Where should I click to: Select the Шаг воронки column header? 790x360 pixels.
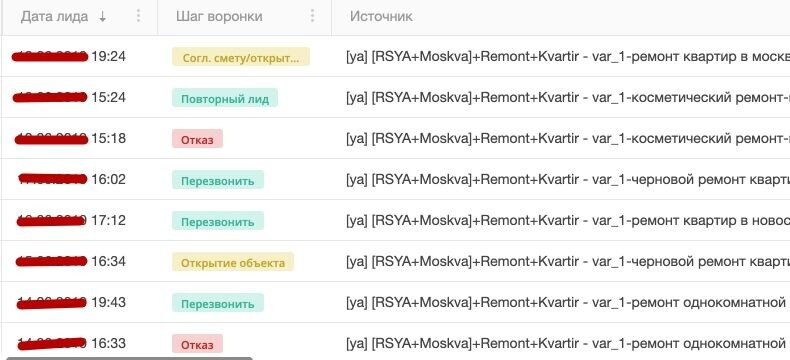click(x=219, y=16)
